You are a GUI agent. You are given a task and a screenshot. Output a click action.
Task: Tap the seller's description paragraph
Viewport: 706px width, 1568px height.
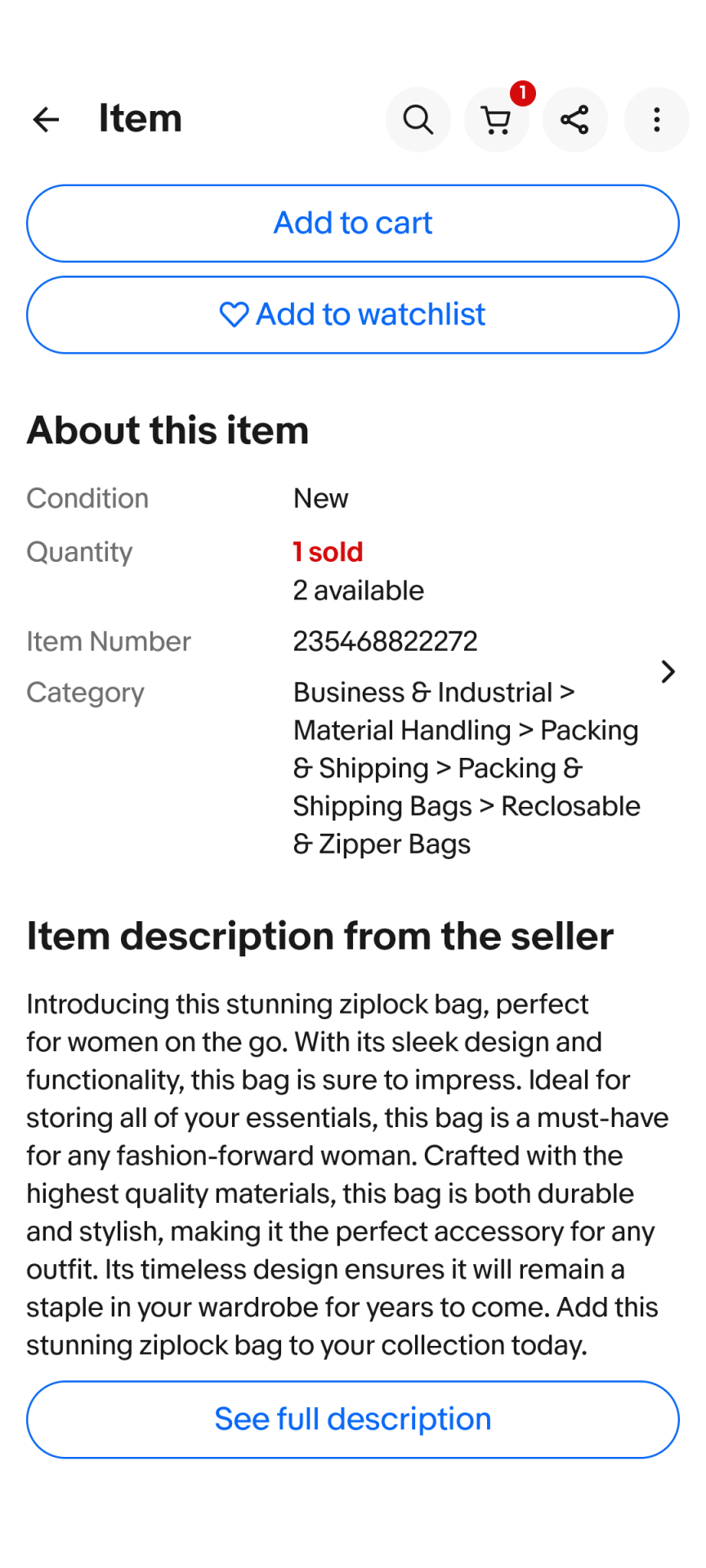coord(347,1174)
